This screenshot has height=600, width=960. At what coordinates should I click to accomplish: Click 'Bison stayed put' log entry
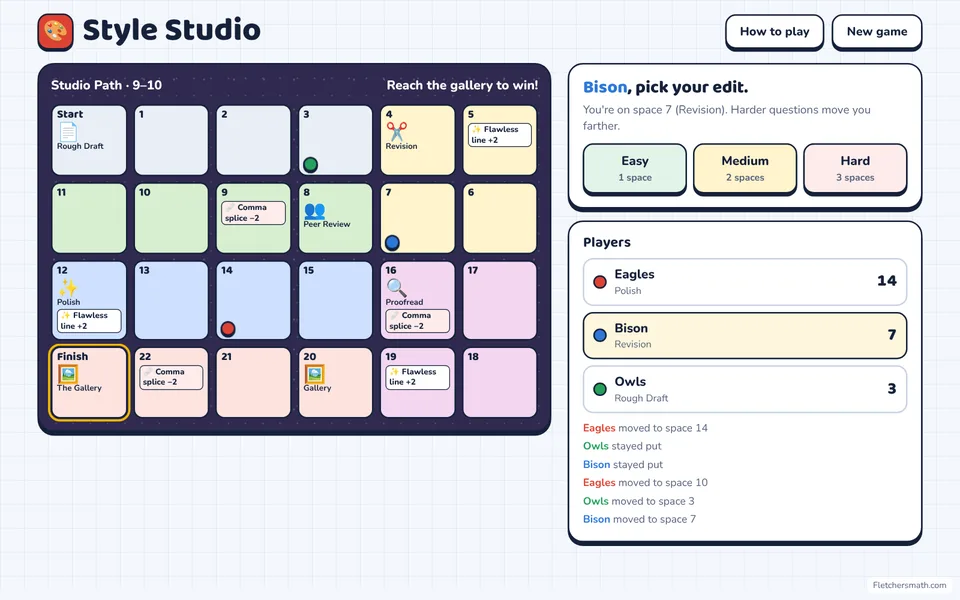click(623, 465)
